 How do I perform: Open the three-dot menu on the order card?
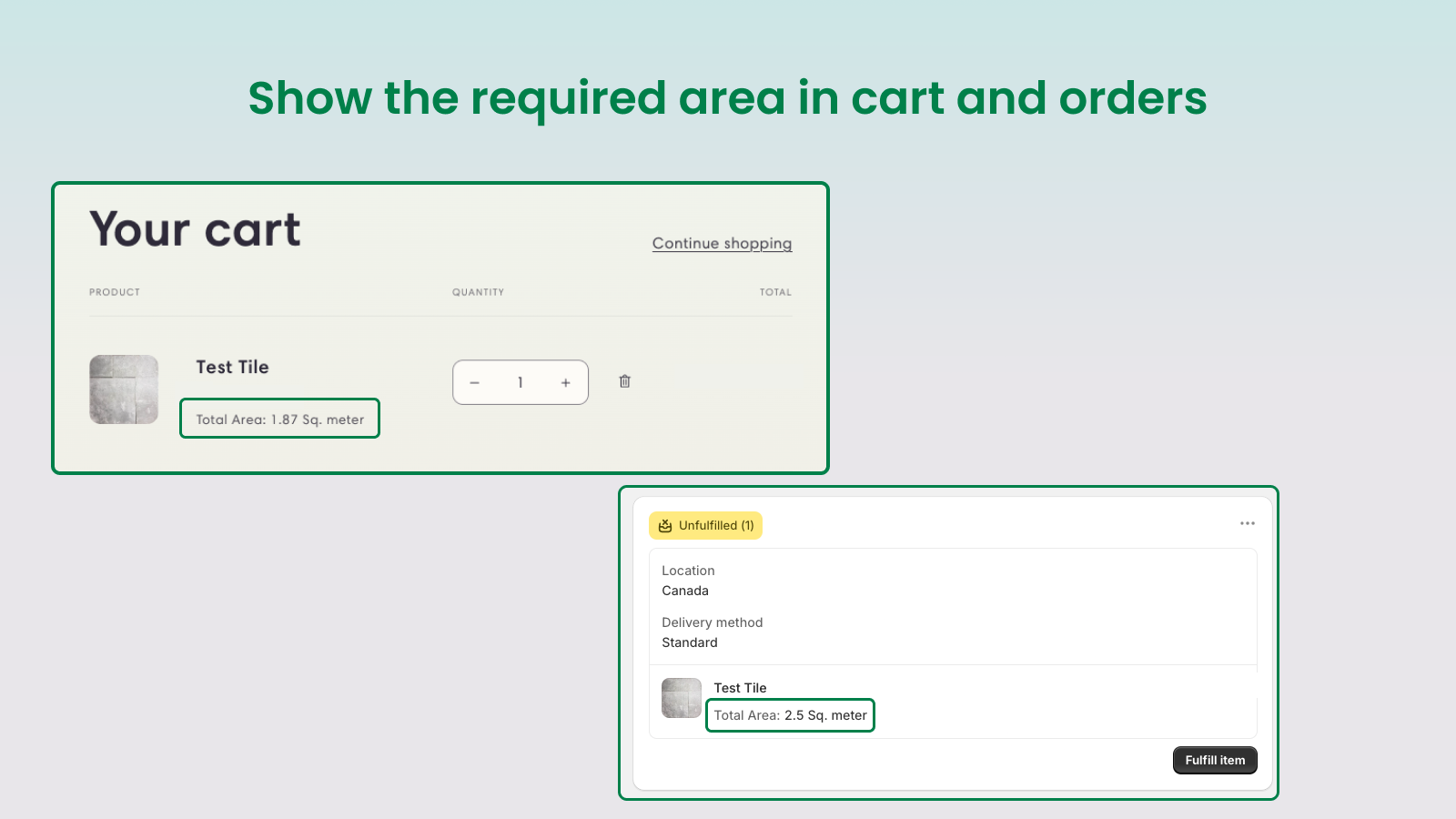click(1248, 523)
